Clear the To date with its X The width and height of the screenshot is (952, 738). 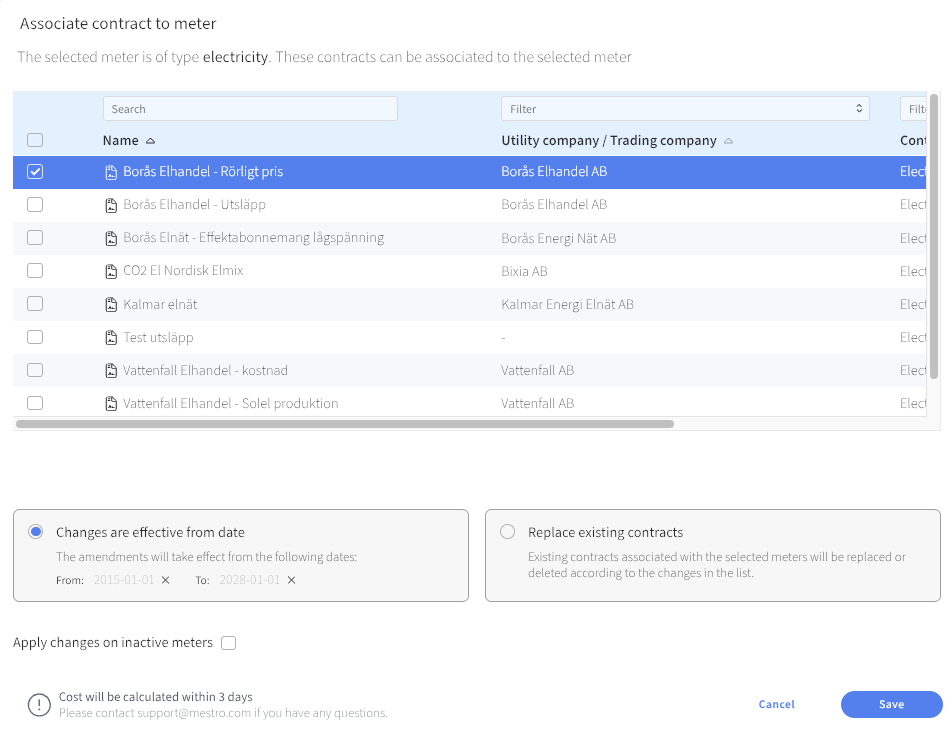click(x=291, y=580)
